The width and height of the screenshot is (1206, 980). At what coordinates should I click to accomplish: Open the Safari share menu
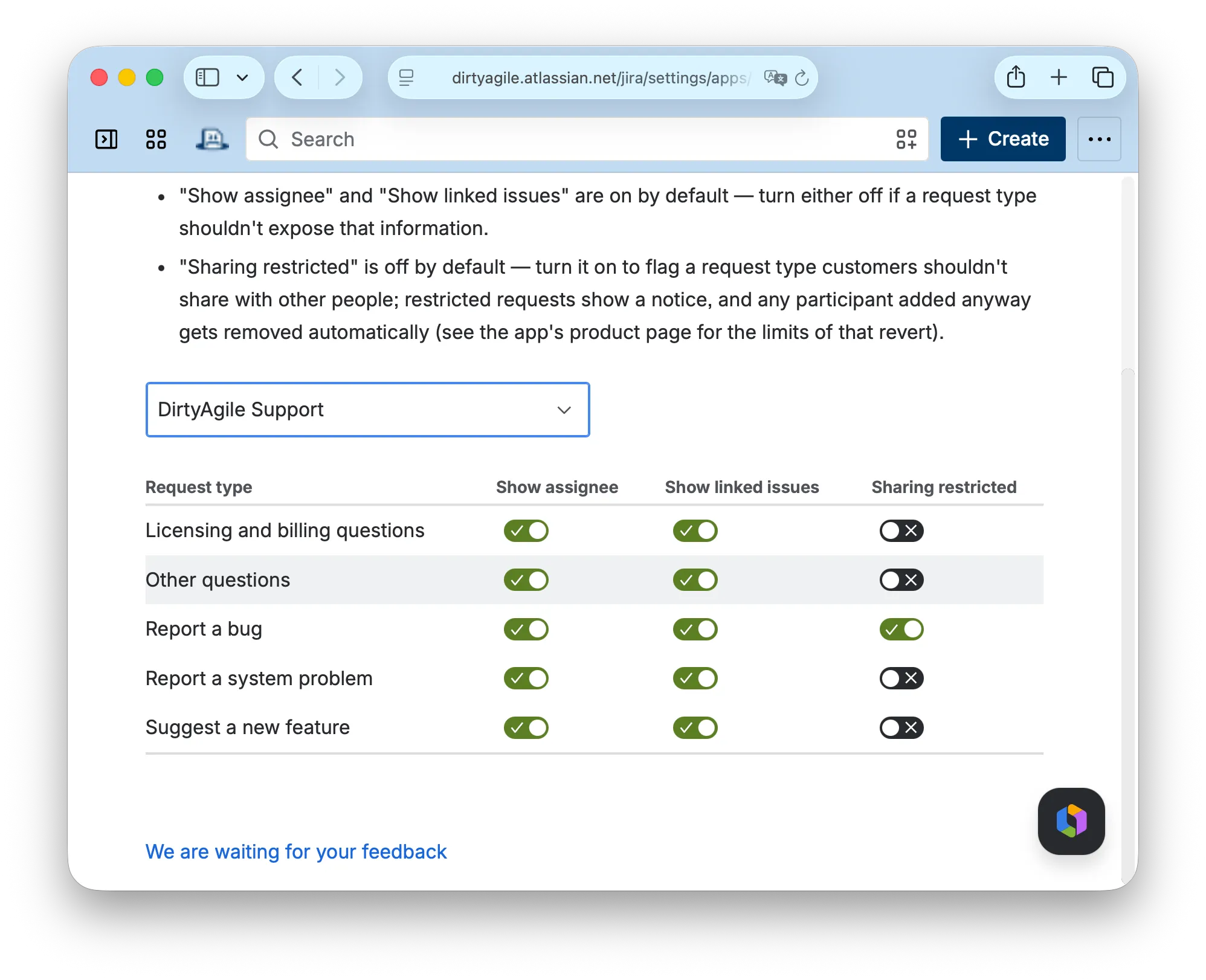tap(1016, 77)
